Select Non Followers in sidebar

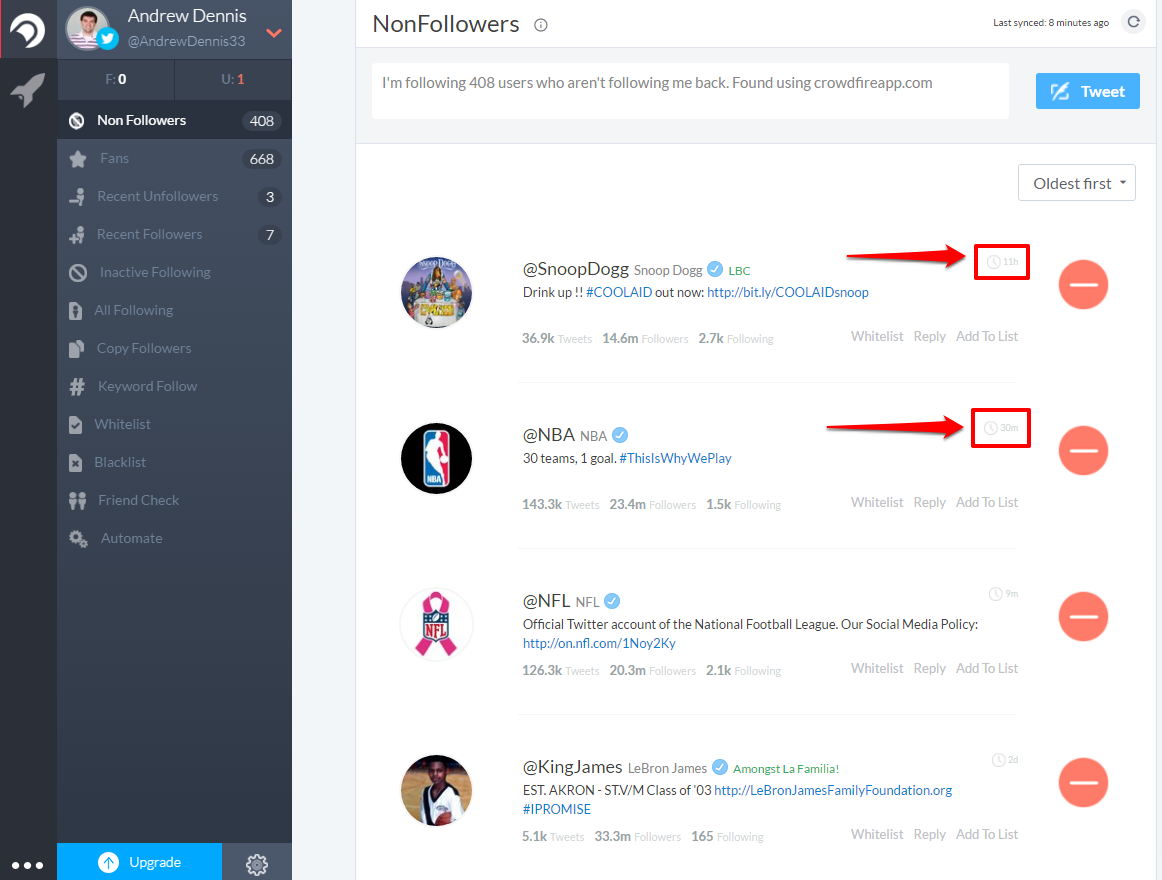(x=174, y=120)
